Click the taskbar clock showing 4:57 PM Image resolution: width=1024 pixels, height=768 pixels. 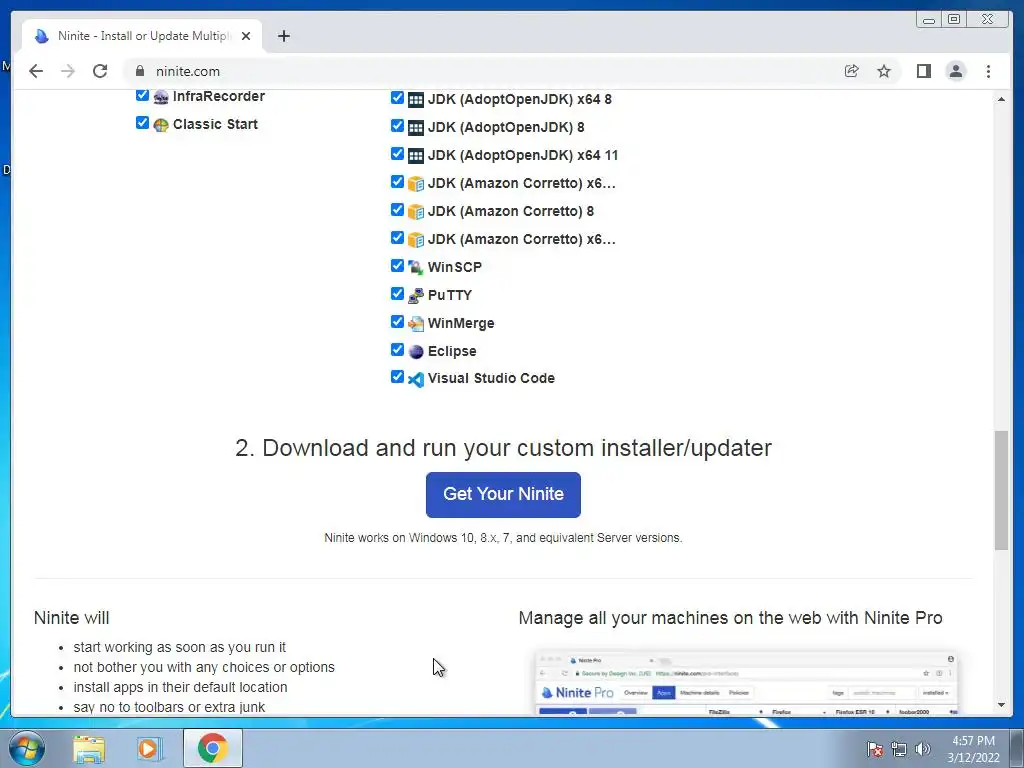(x=973, y=749)
